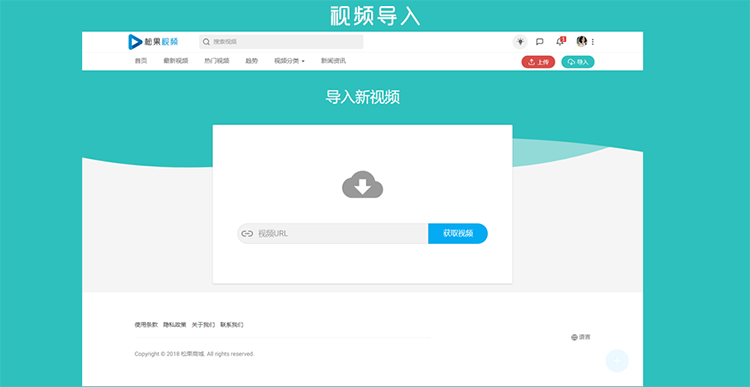
Task: Focus the 搜索视频 search field
Action: (281, 42)
